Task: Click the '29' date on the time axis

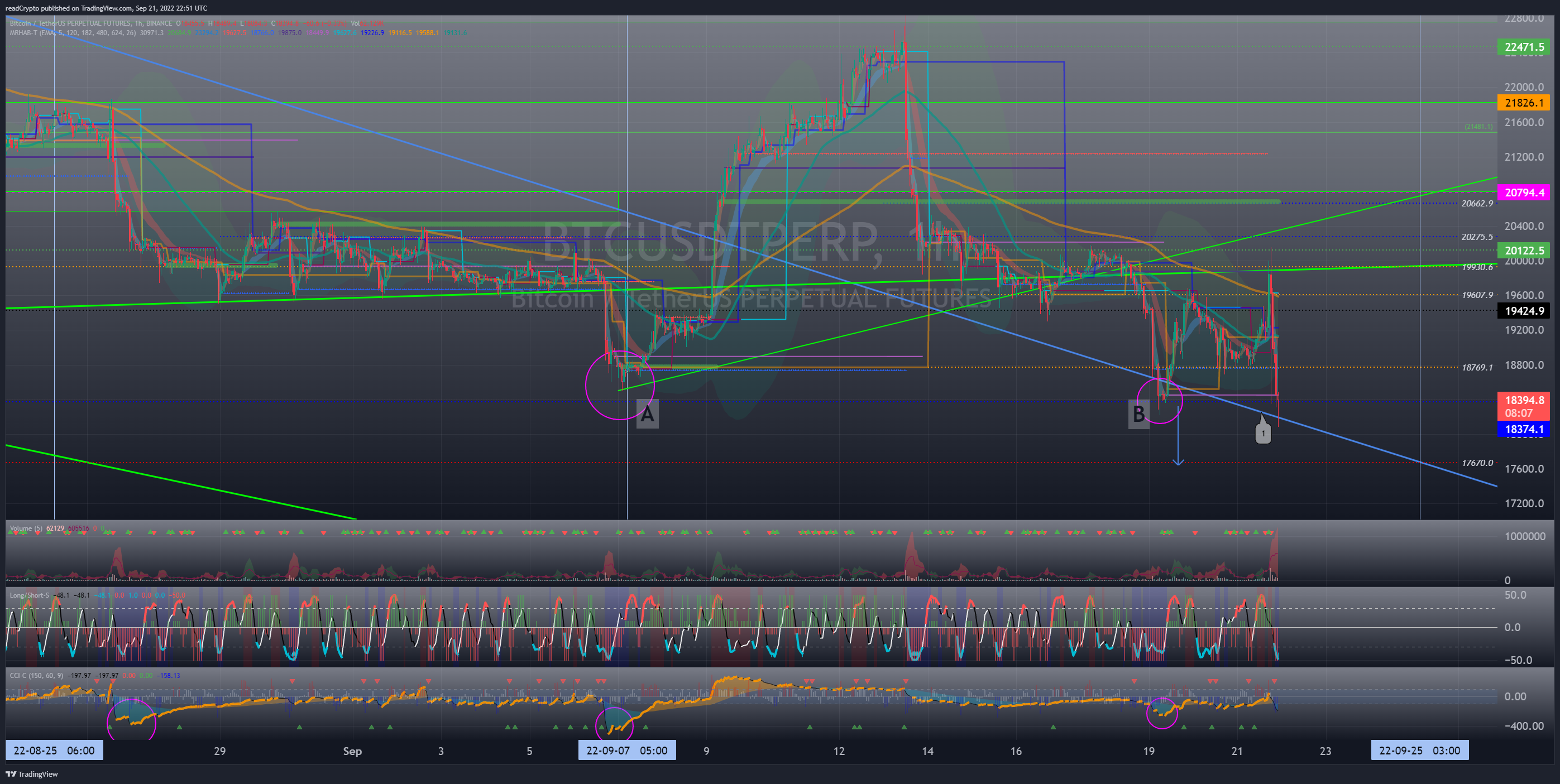Action: [x=220, y=751]
